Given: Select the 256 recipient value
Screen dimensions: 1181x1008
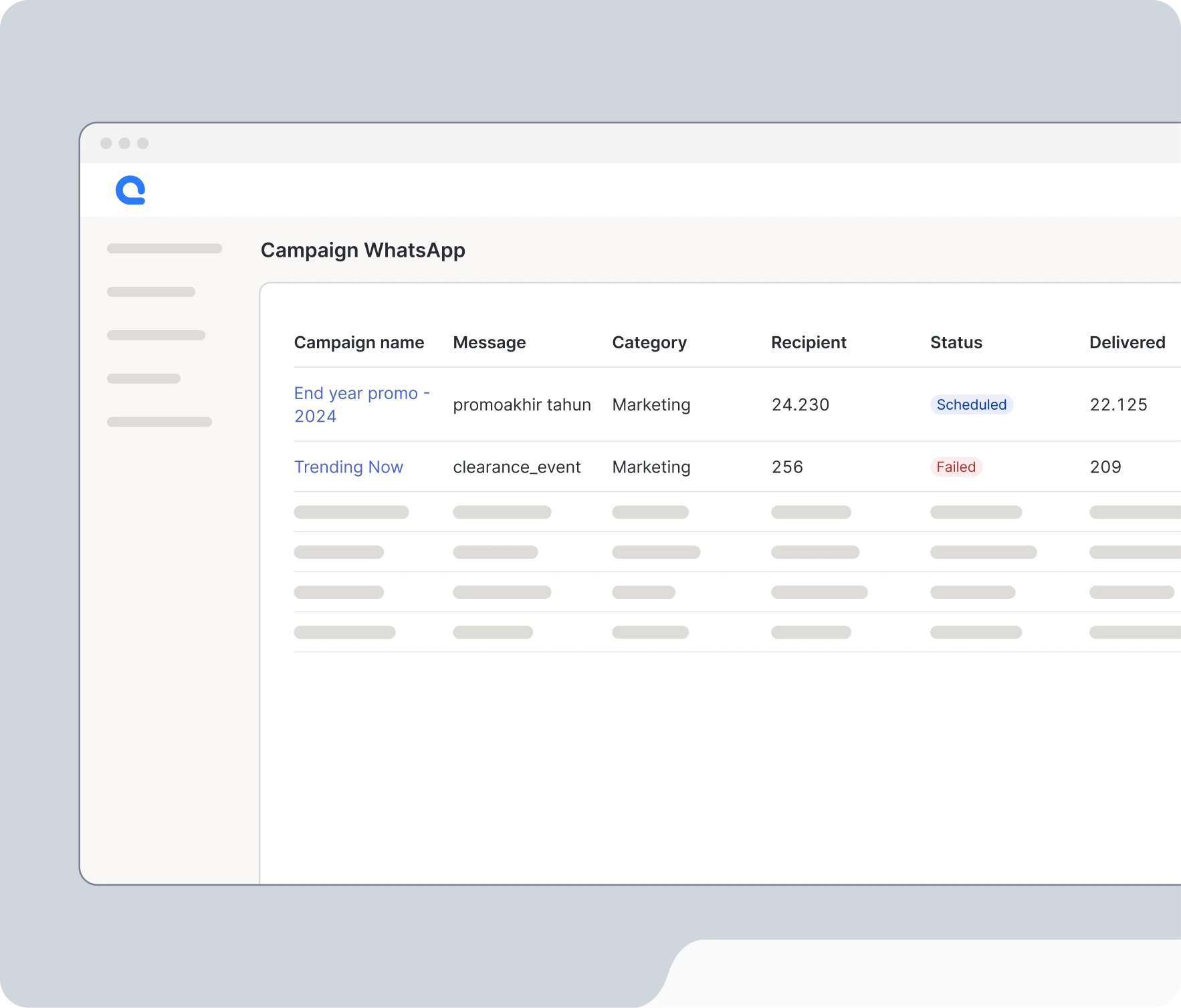Looking at the screenshot, I should (x=787, y=467).
